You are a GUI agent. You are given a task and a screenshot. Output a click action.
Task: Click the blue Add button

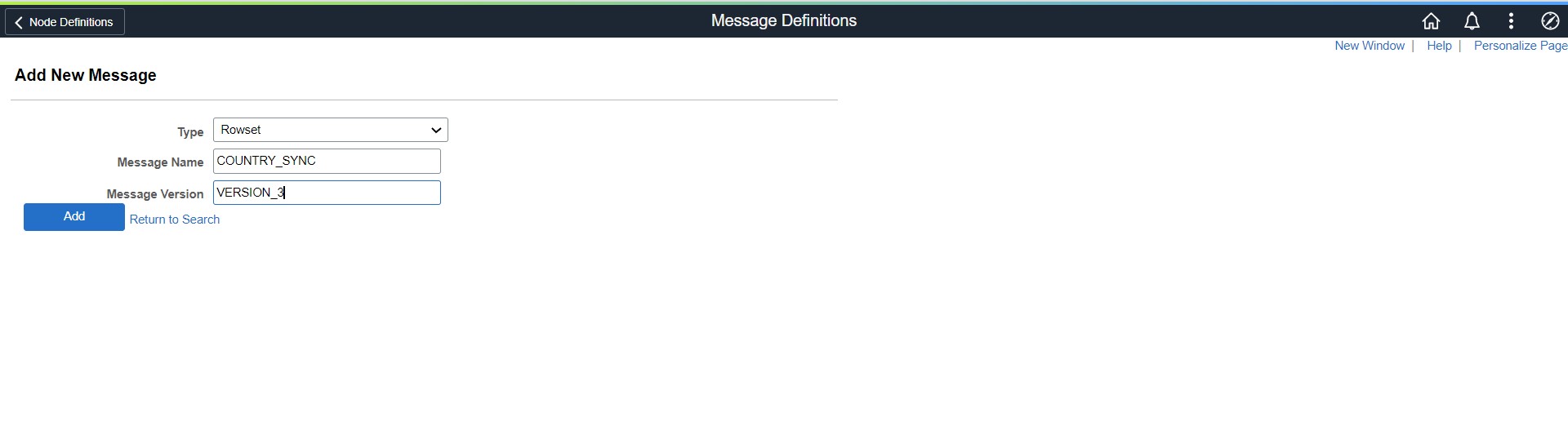pos(74,217)
